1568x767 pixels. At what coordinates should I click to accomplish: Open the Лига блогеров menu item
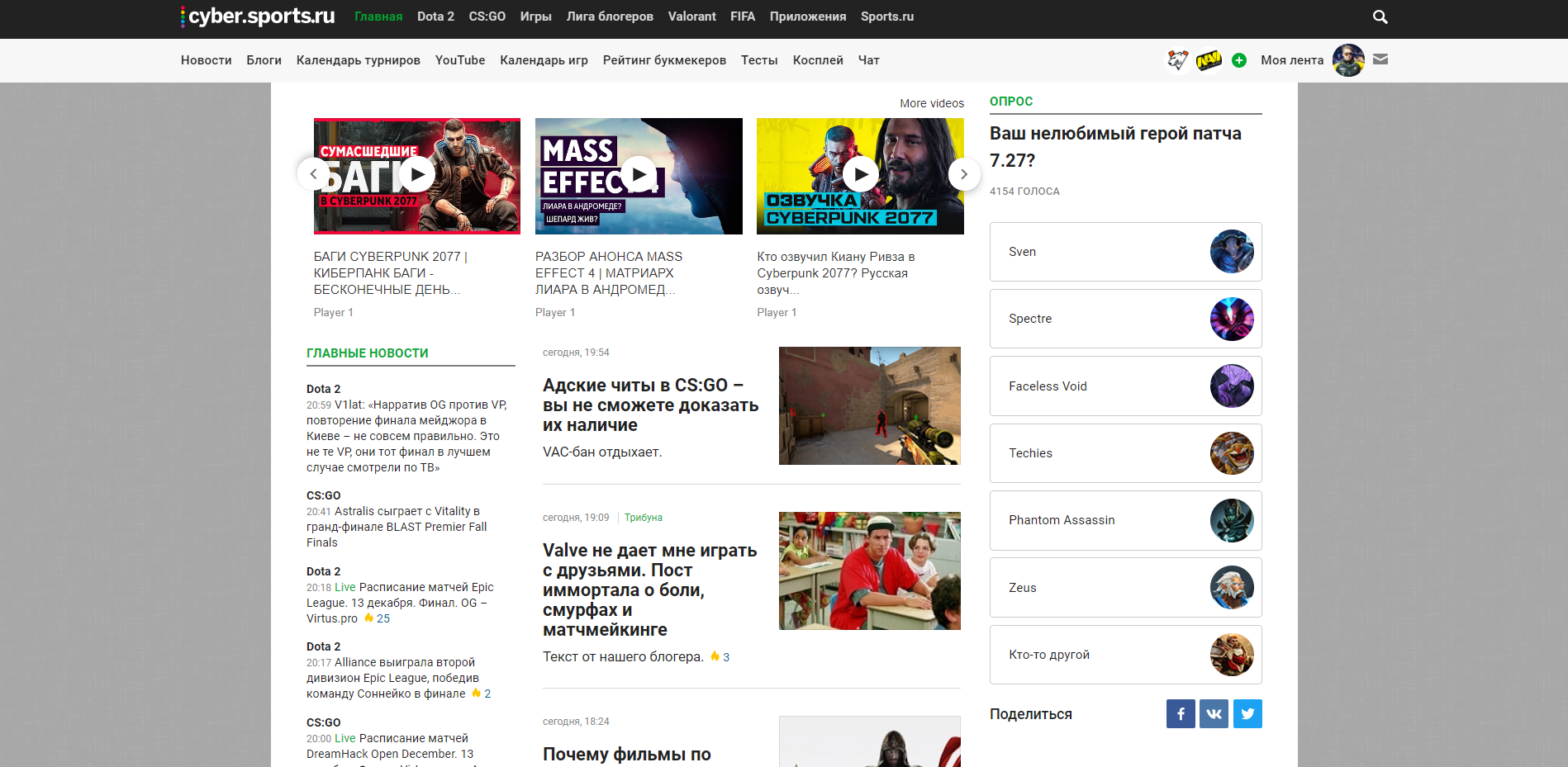point(610,17)
